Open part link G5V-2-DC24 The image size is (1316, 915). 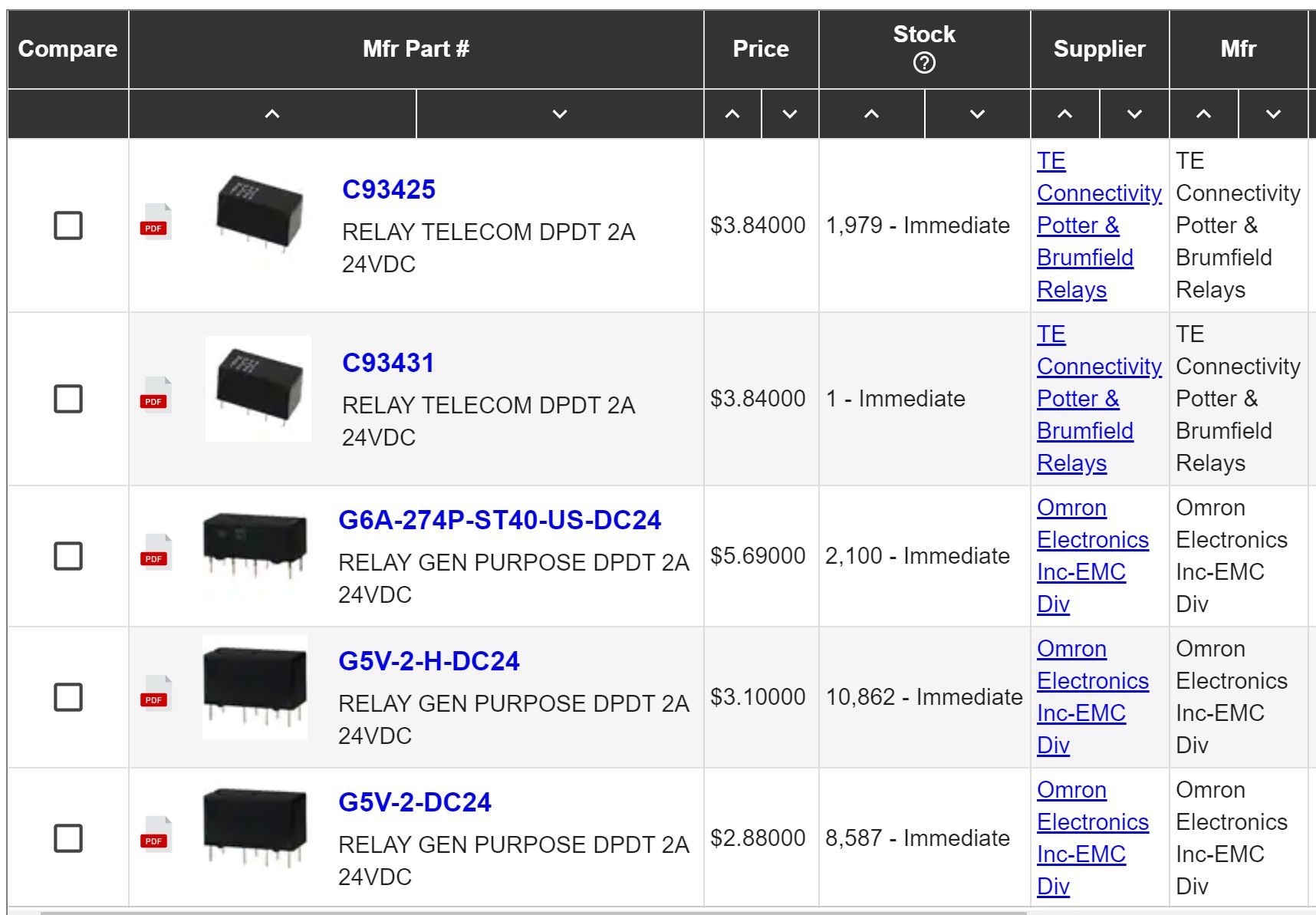(415, 802)
